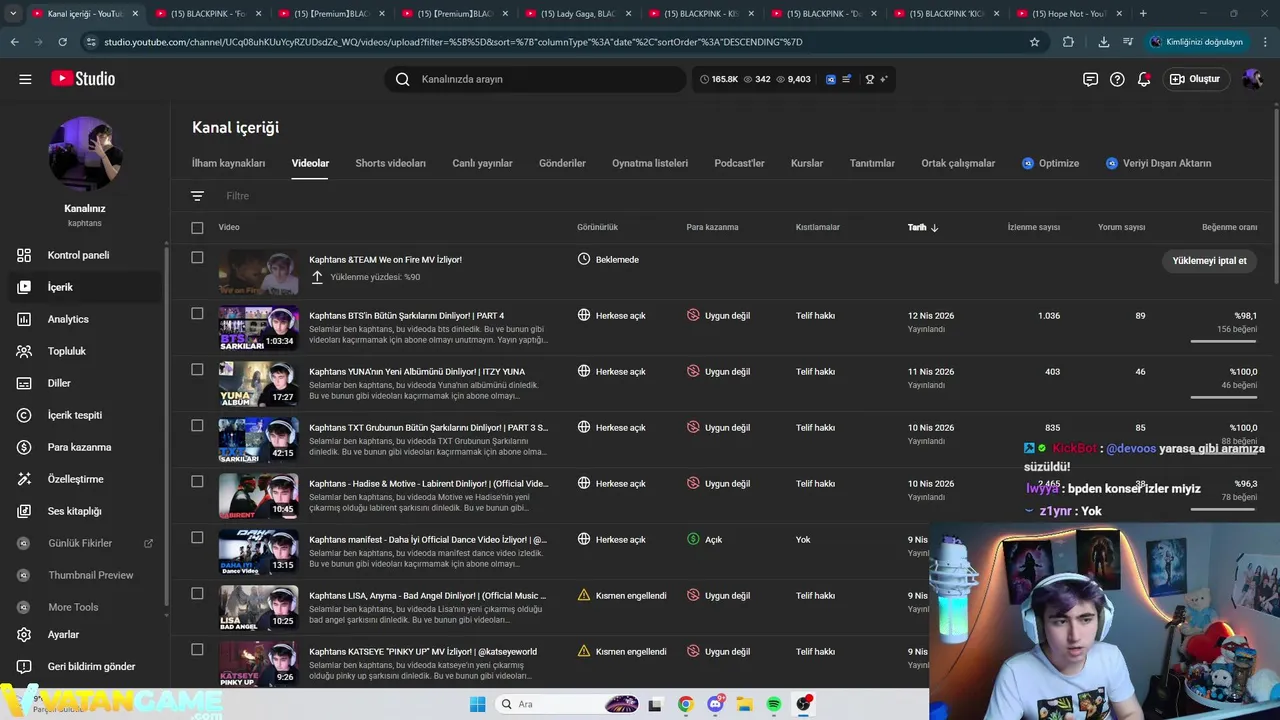Select checkbox for YUNA album video
This screenshot has width=1280, height=720.
pyautogui.click(x=197, y=369)
